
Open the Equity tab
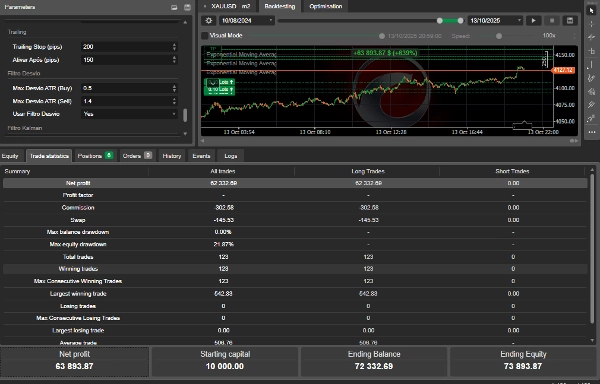[x=10, y=156]
